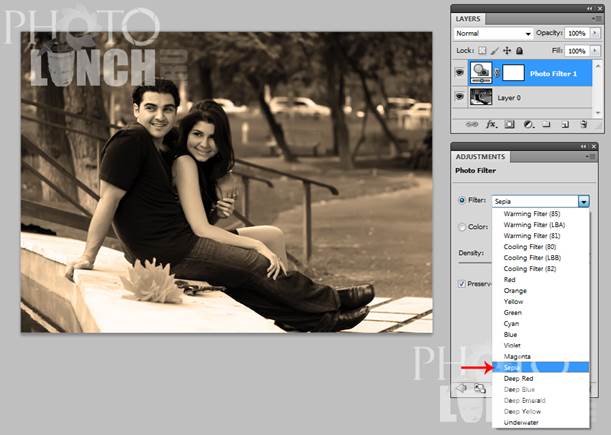Screen dimensions: 611x435
Task: Switch to the LAYERS tab
Action: tap(468, 19)
